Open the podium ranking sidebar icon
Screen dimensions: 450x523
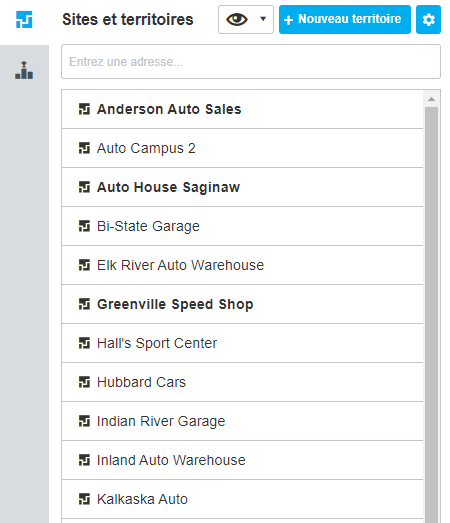click(x=24, y=70)
